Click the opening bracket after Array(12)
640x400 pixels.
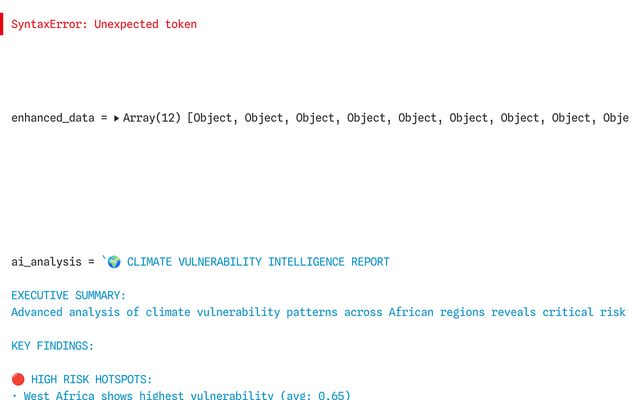coord(191,118)
